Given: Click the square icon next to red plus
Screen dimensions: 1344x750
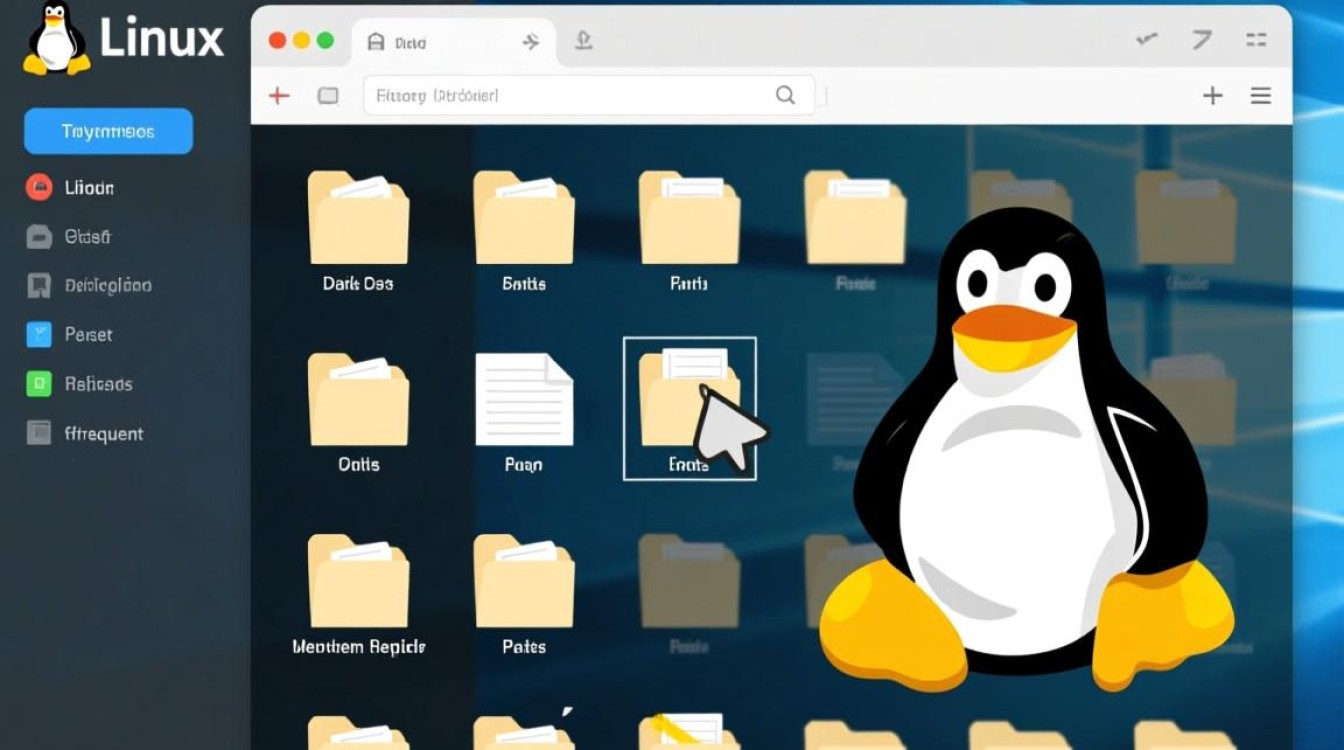Looking at the screenshot, I should point(328,96).
